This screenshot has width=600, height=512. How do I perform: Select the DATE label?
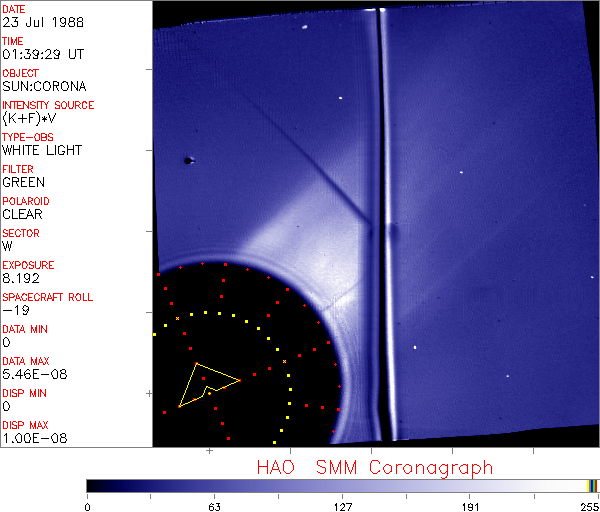click(15, 9)
